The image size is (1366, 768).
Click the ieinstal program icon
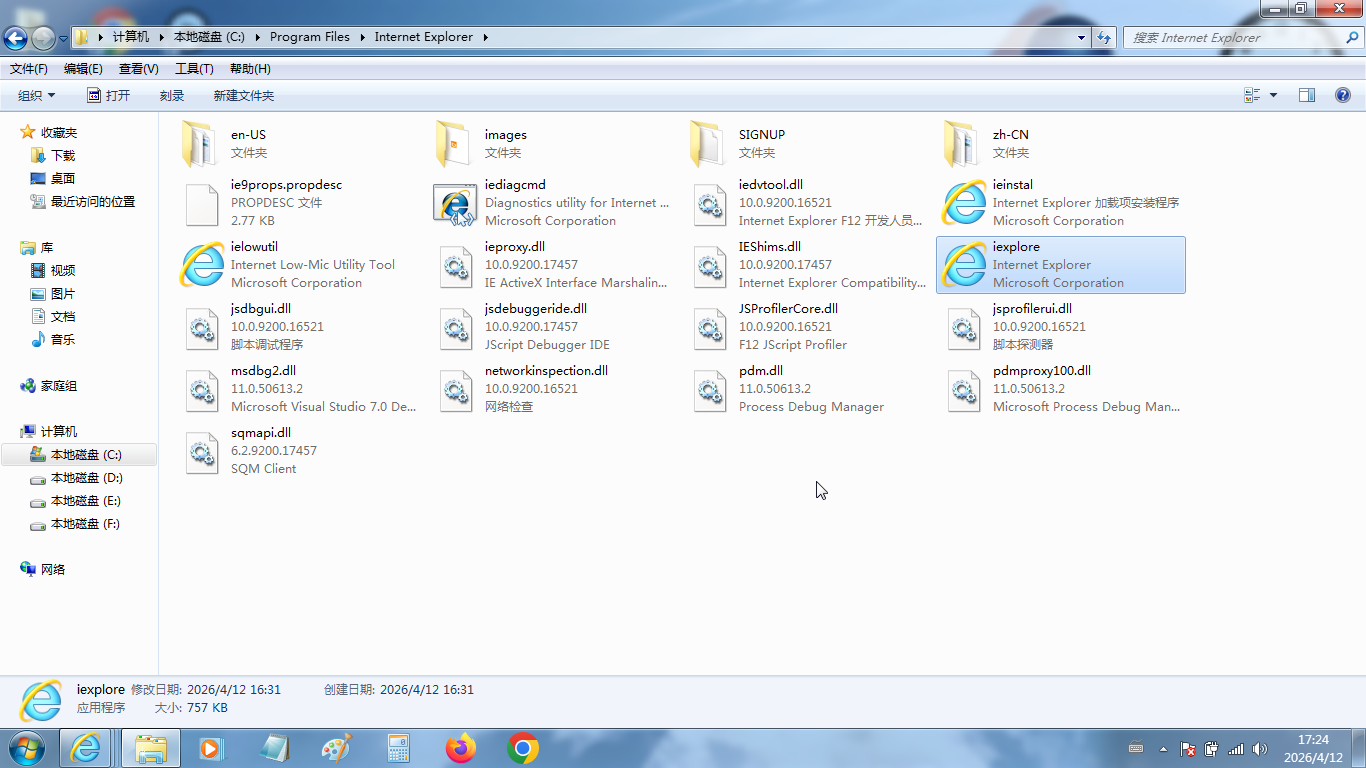click(x=964, y=203)
